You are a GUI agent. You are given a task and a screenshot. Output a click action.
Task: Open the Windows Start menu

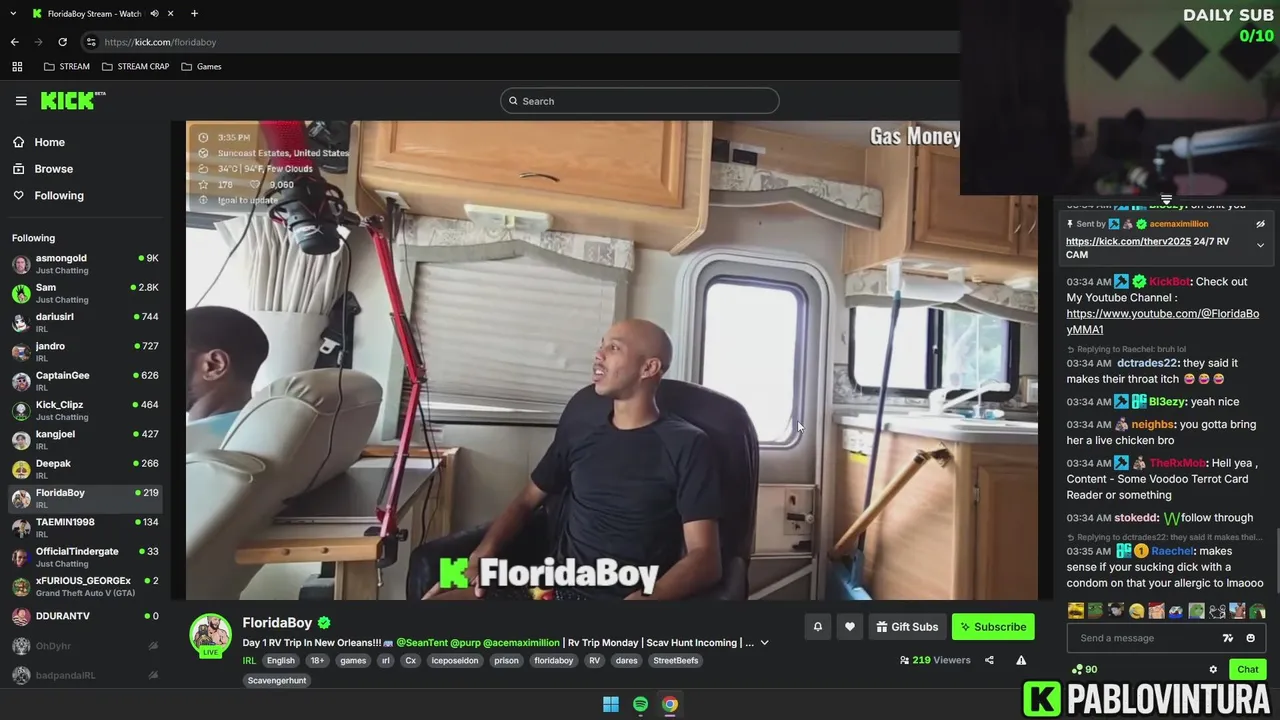(611, 704)
